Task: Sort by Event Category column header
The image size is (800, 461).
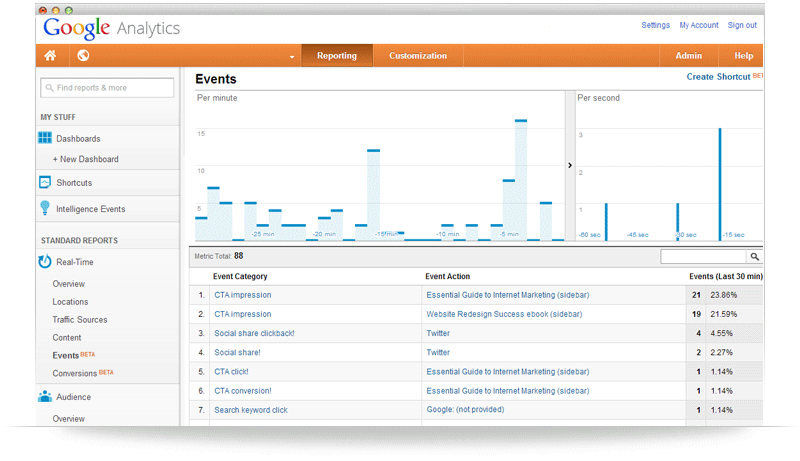Action: [240, 276]
